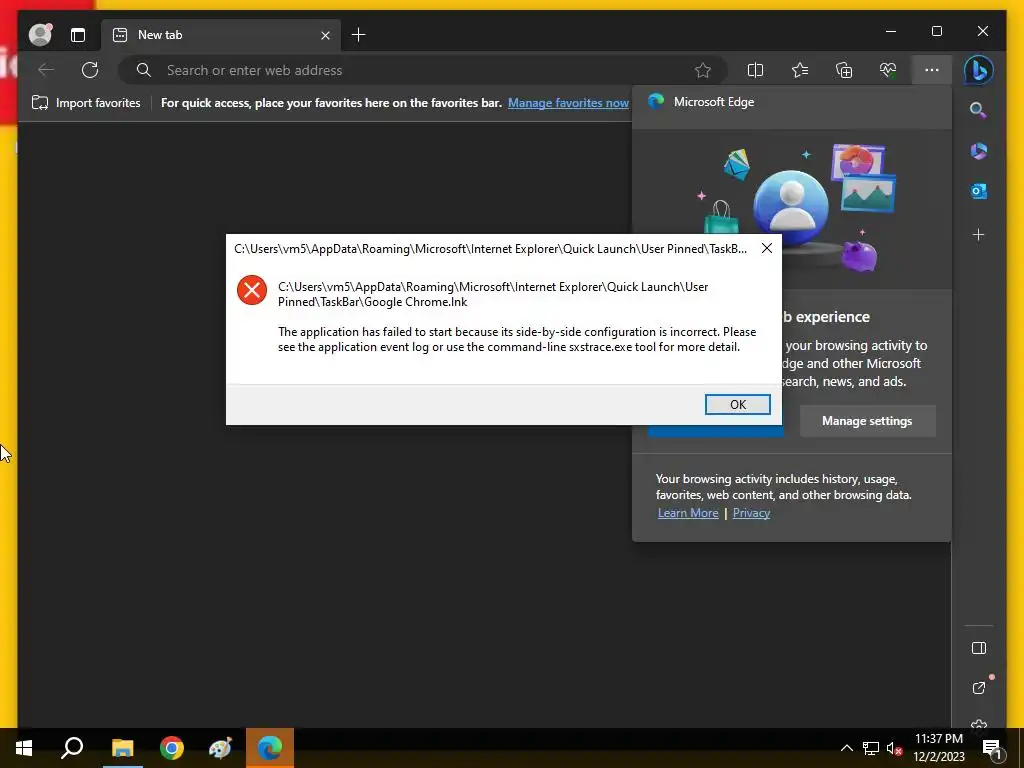The width and height of the screenshot is (1024, 768).
Task: Open the tab actions menu icon
Action: tap(78, 35)
